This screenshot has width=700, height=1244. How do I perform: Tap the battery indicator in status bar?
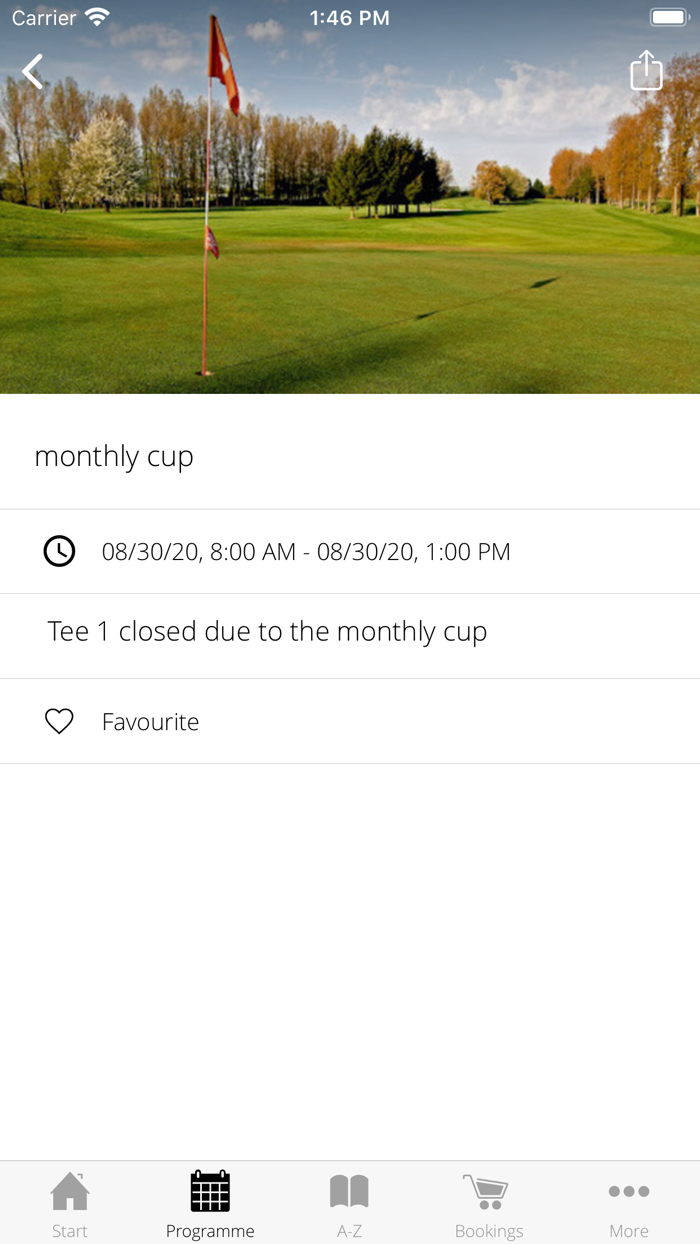coord(668,18)
